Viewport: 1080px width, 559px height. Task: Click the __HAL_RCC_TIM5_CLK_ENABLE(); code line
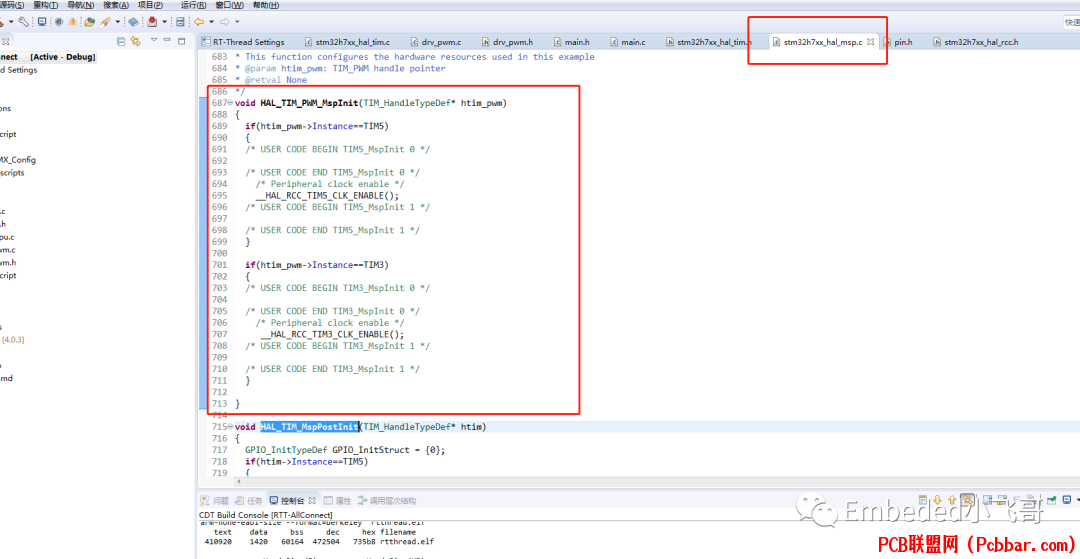(x=326, y=196)
